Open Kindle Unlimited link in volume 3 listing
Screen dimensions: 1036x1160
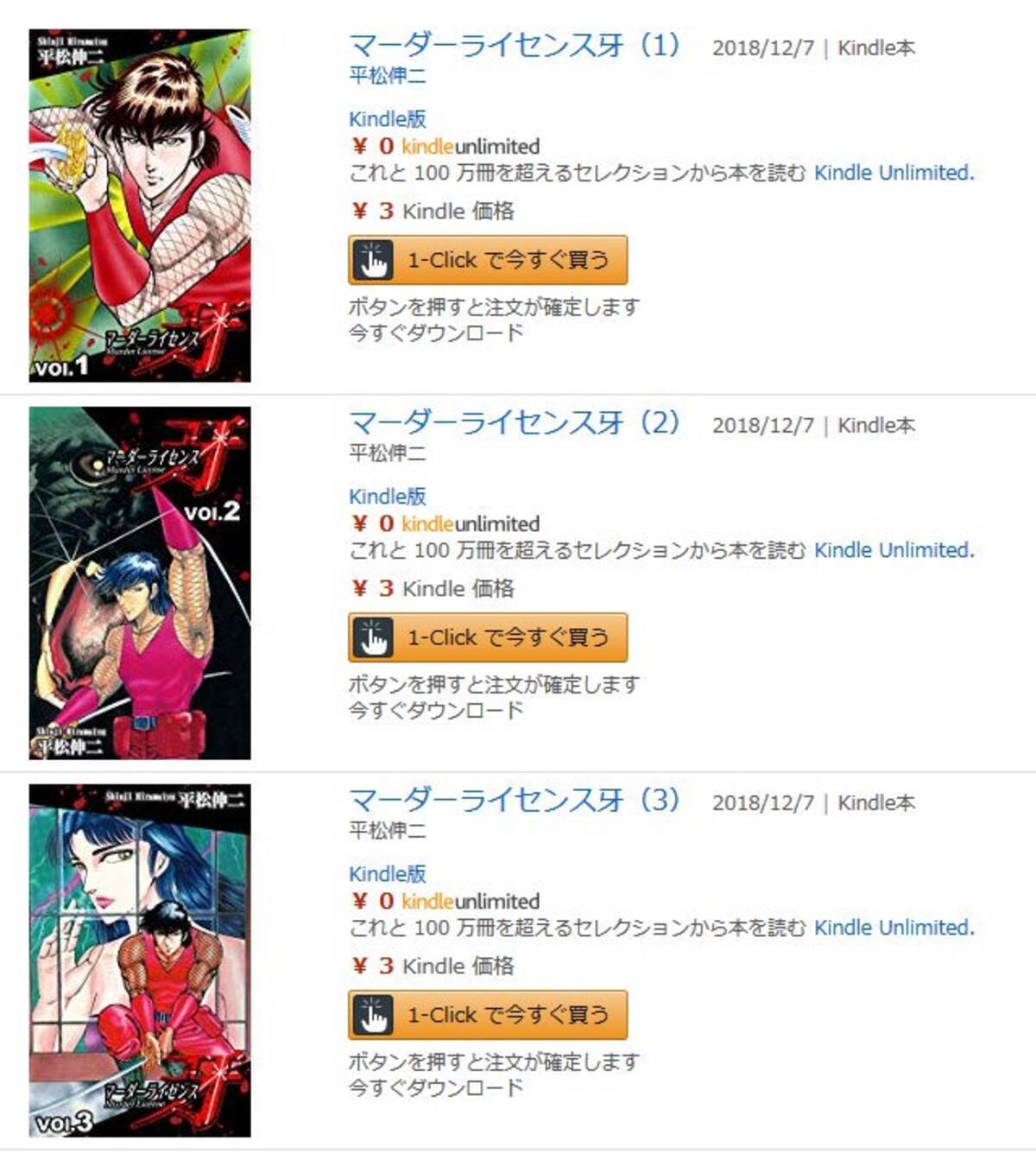tap(894, 928)
